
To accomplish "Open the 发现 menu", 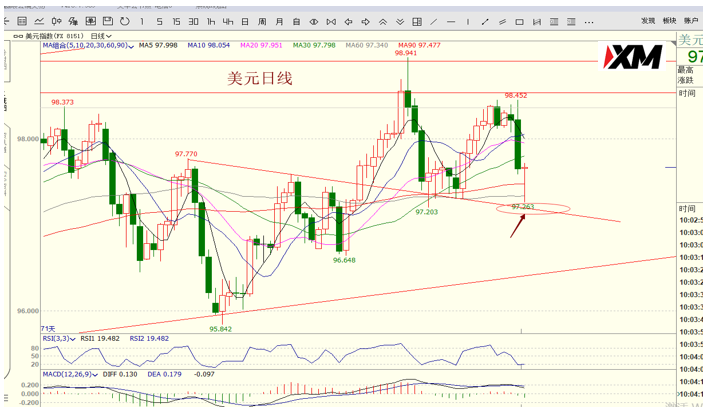I will pos(648,21).
